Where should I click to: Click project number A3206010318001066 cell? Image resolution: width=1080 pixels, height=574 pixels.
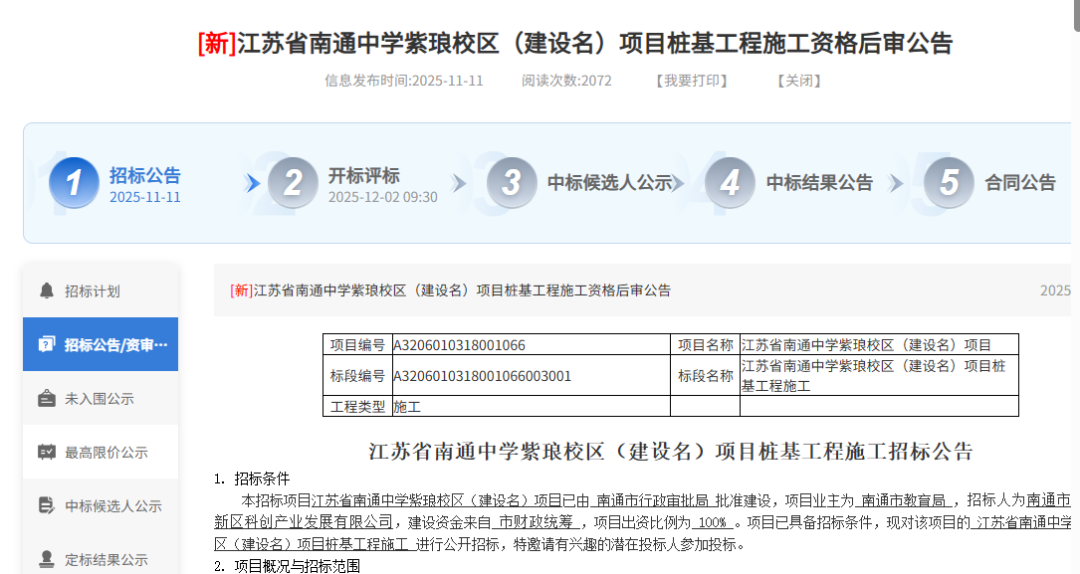459,345
